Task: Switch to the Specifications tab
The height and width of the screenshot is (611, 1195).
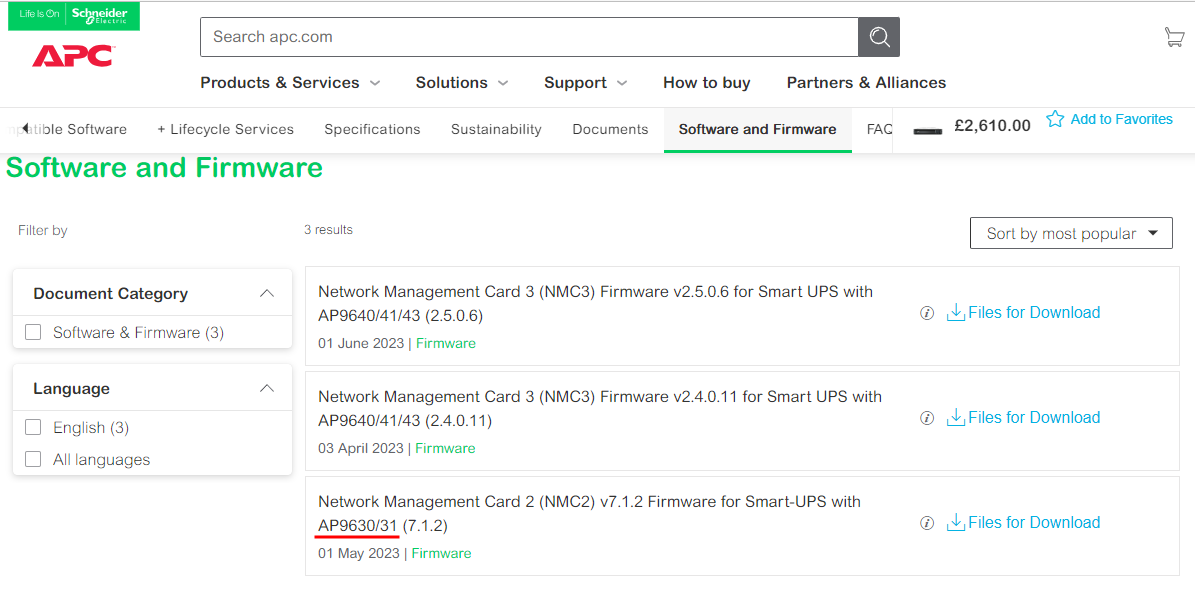Action: click(x=372, y=130)
